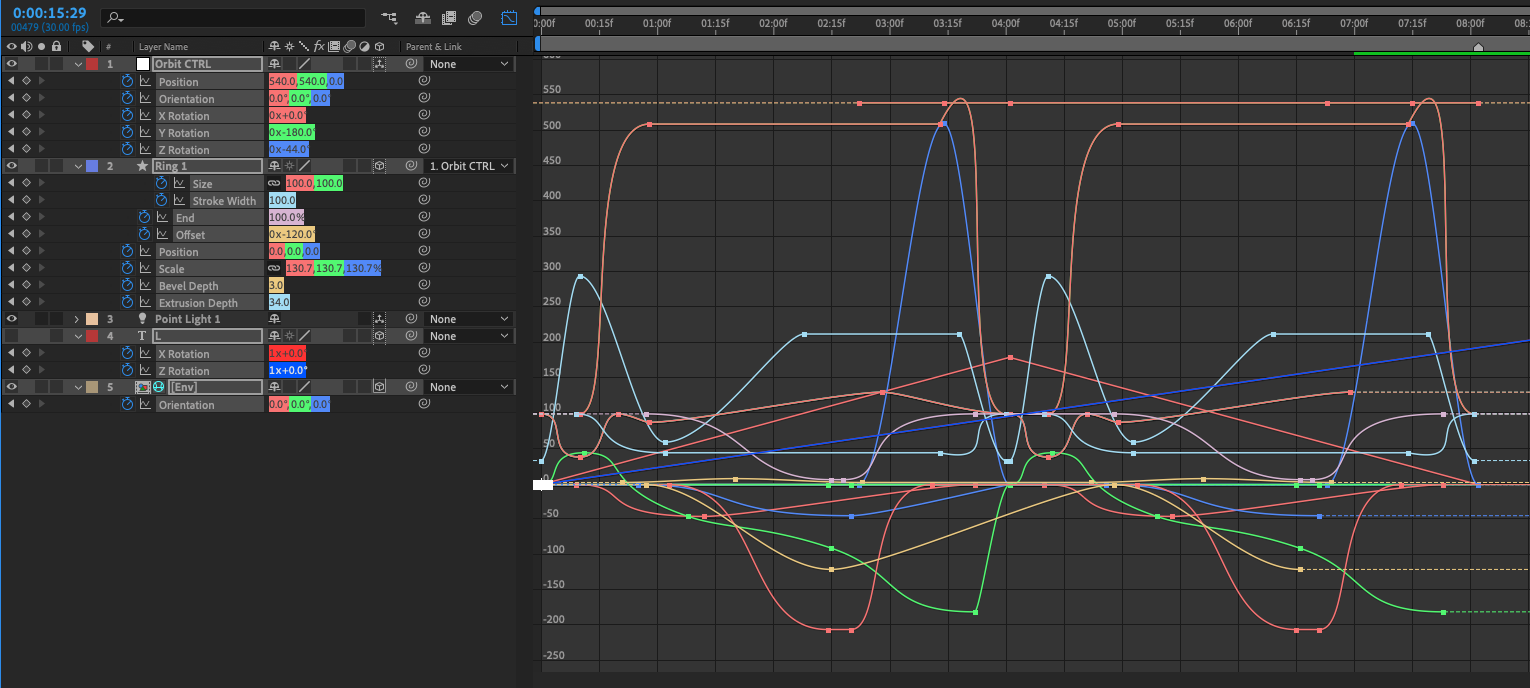Collapse the Ring 1 layer properties

78,166
